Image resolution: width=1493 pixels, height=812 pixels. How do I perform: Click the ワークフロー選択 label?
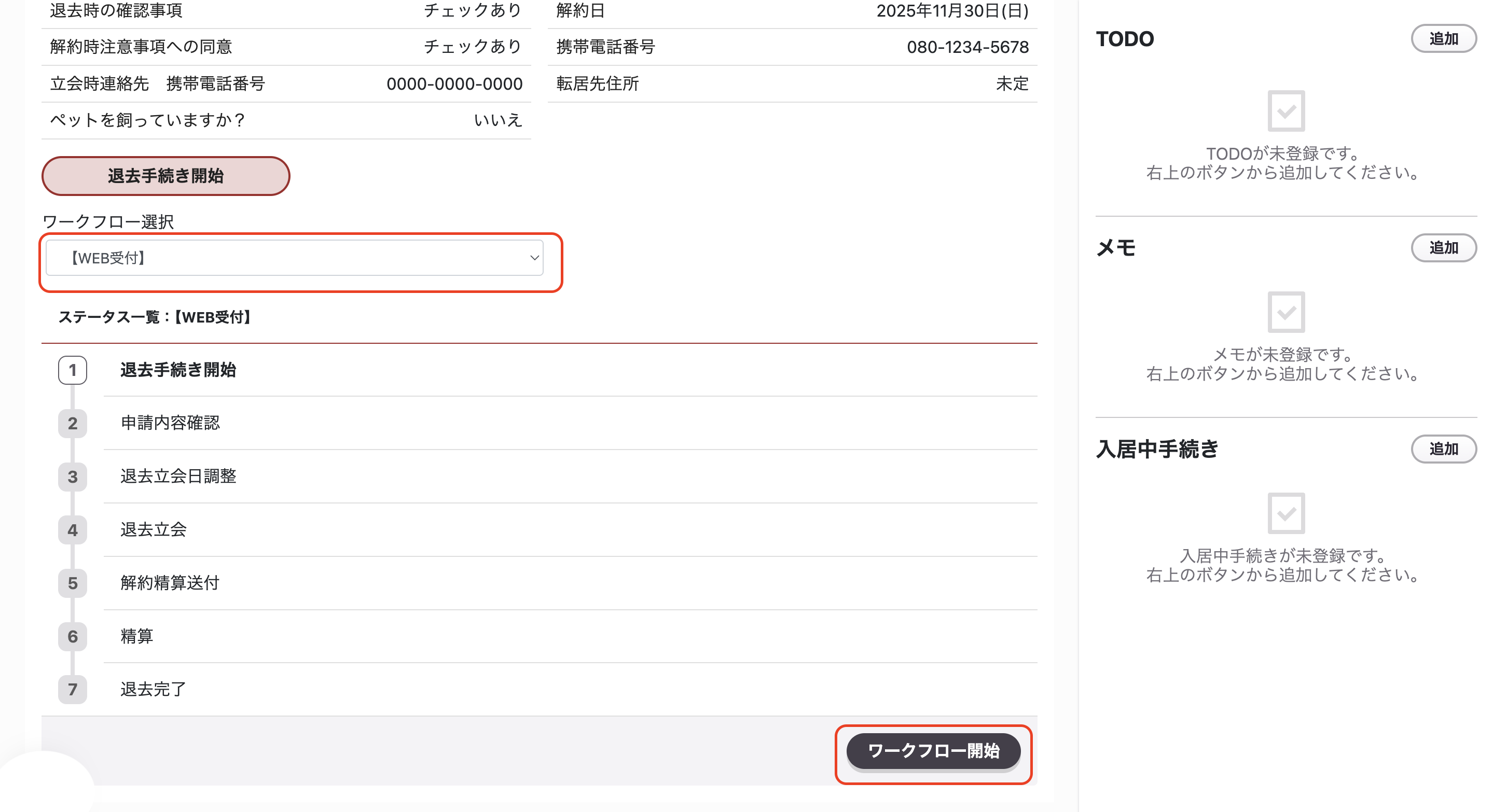pos(108,222)
